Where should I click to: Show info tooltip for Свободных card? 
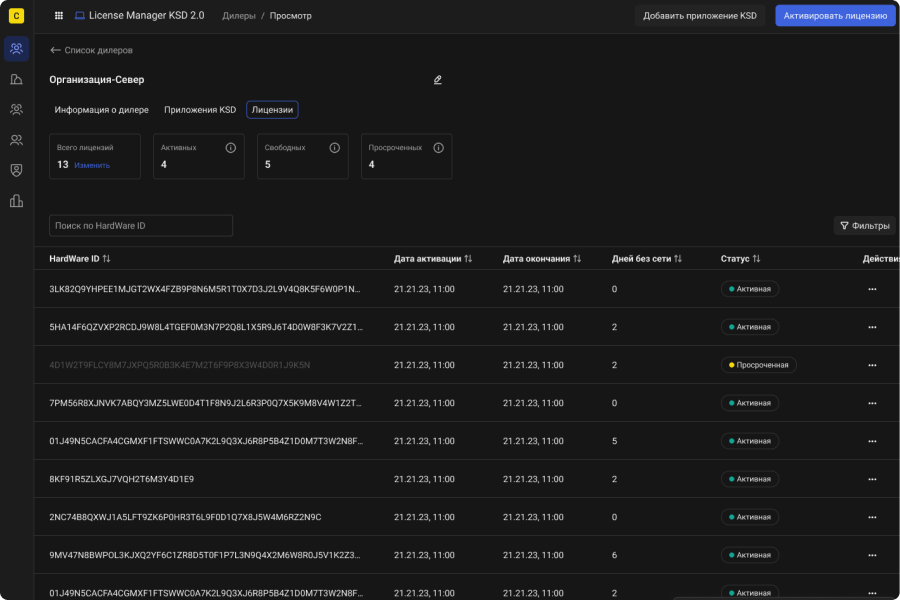pos(335,148)
